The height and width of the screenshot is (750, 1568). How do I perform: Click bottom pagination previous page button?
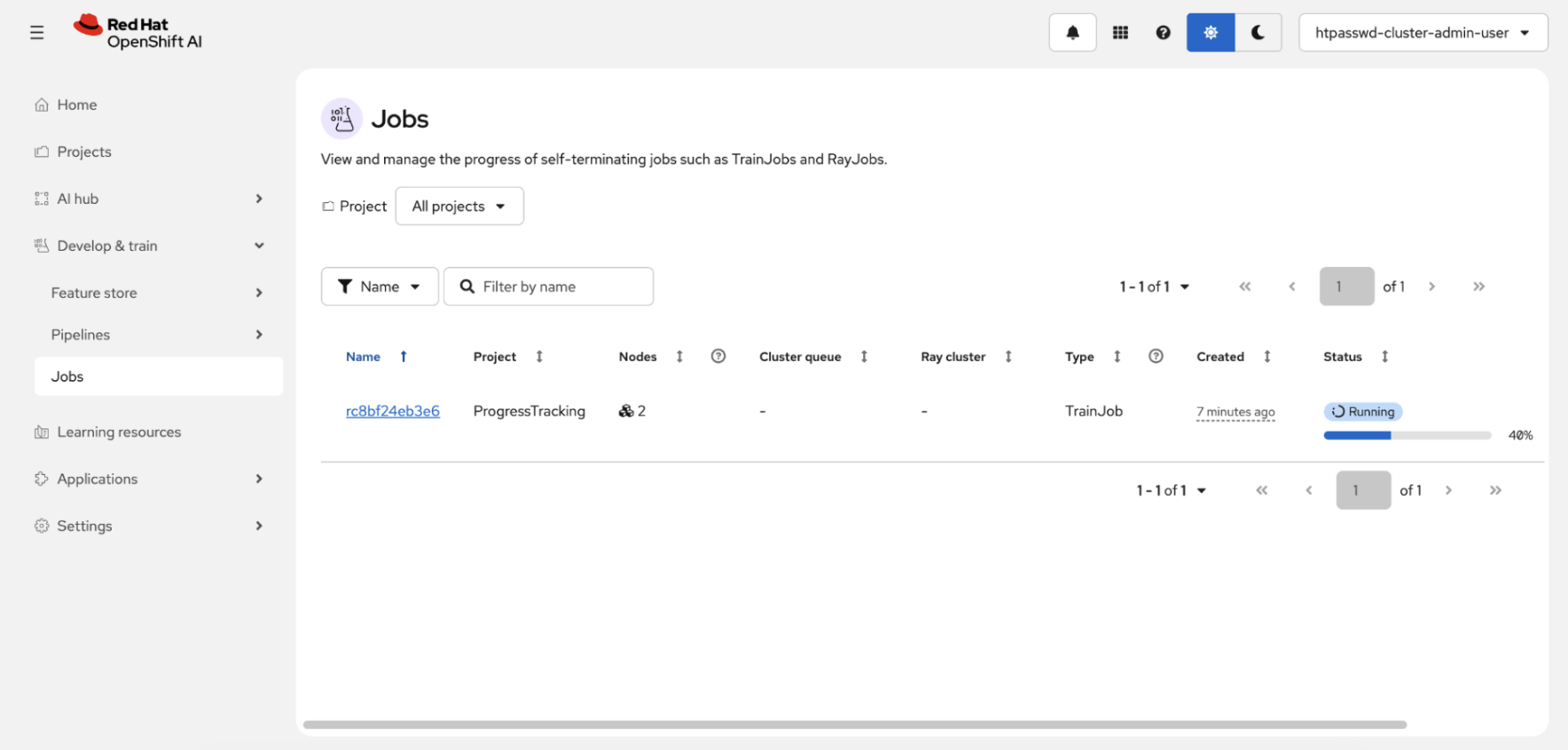1309,490
